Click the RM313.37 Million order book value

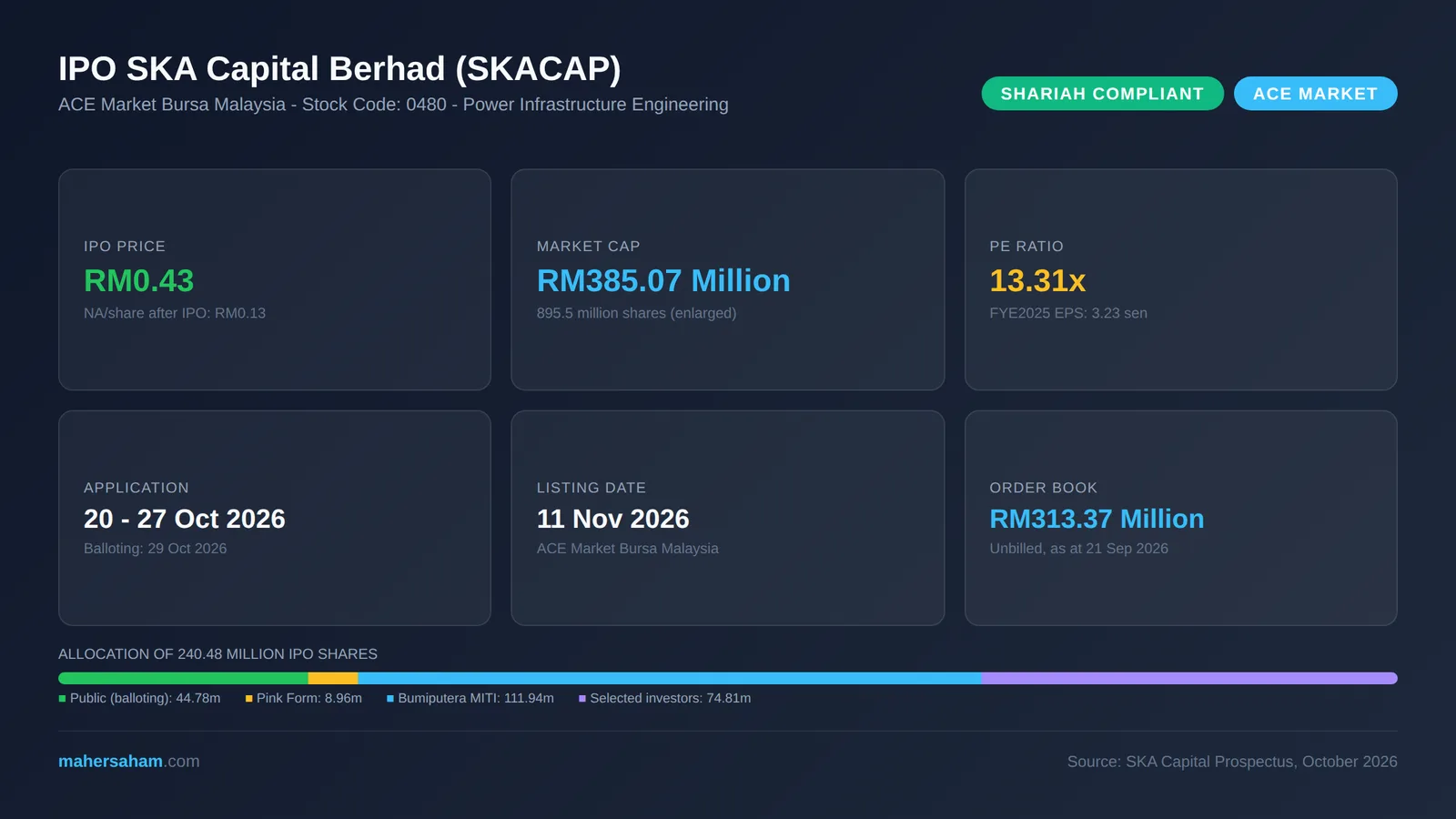click(1097, 519)
